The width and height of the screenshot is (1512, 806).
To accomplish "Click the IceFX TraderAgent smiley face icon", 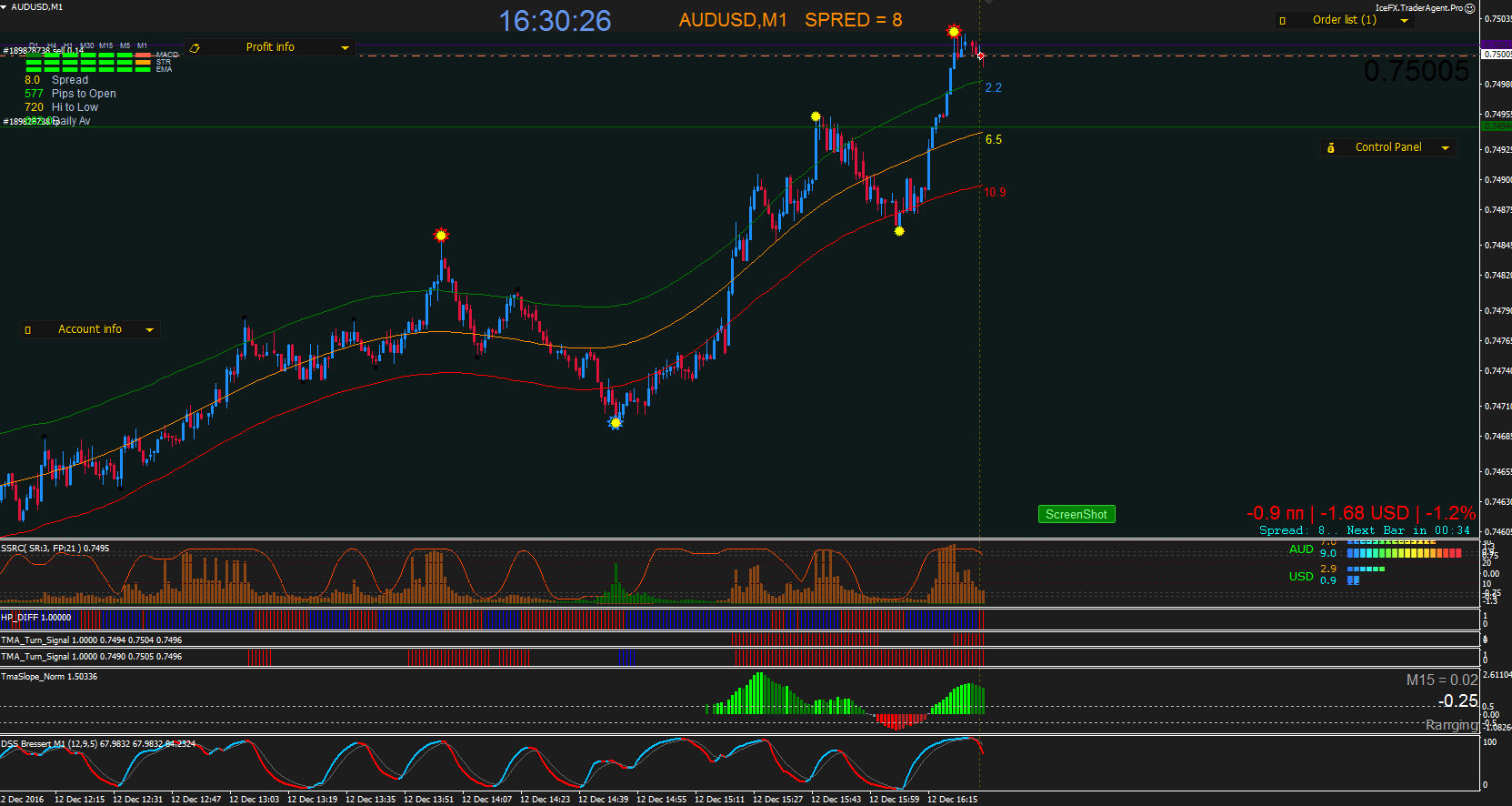I will click(1470, 8).
